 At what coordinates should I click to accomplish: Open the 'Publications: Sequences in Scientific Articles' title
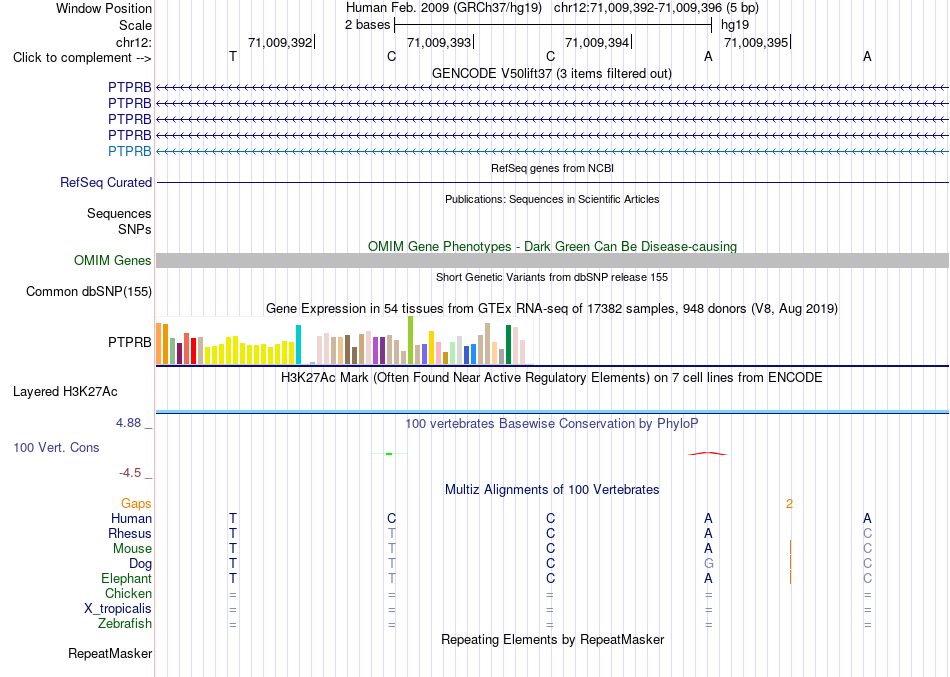[552, 199]
